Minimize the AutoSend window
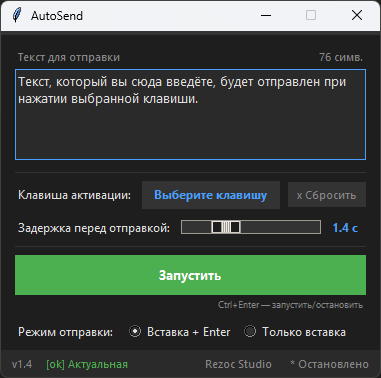 266,15
